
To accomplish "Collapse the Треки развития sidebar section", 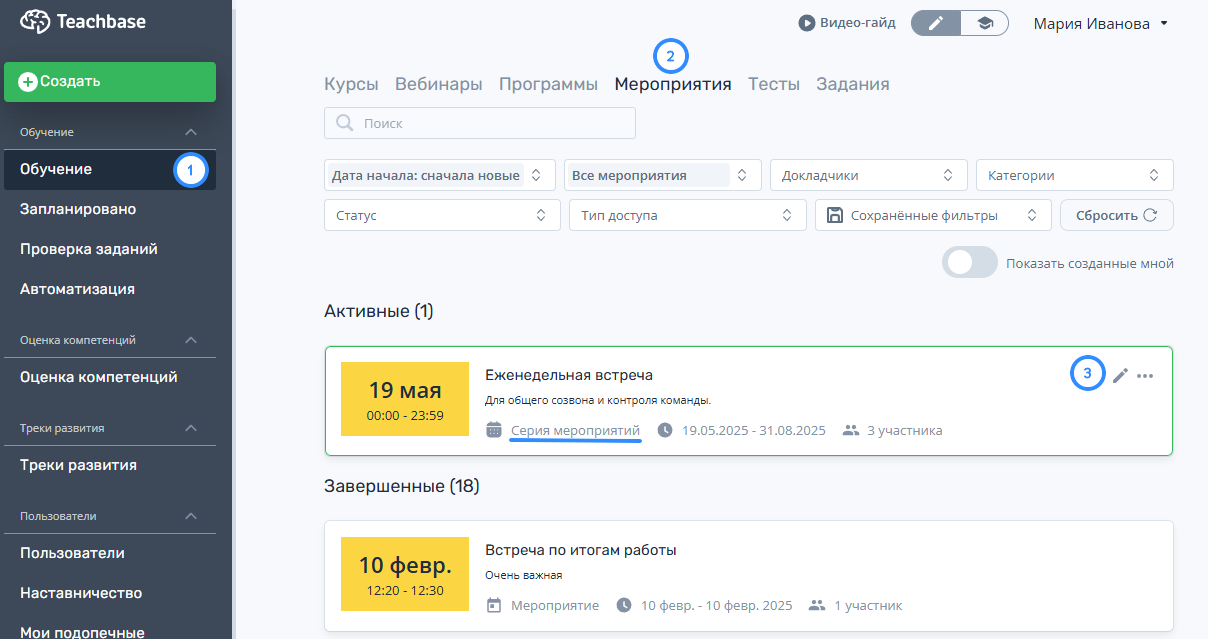I will point(191,428).
